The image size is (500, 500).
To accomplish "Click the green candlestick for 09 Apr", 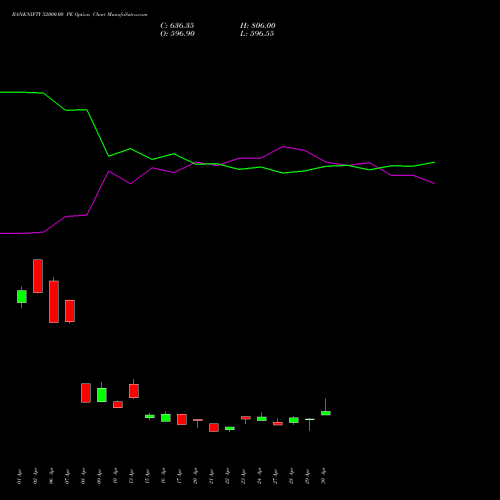I will point(102,395).
